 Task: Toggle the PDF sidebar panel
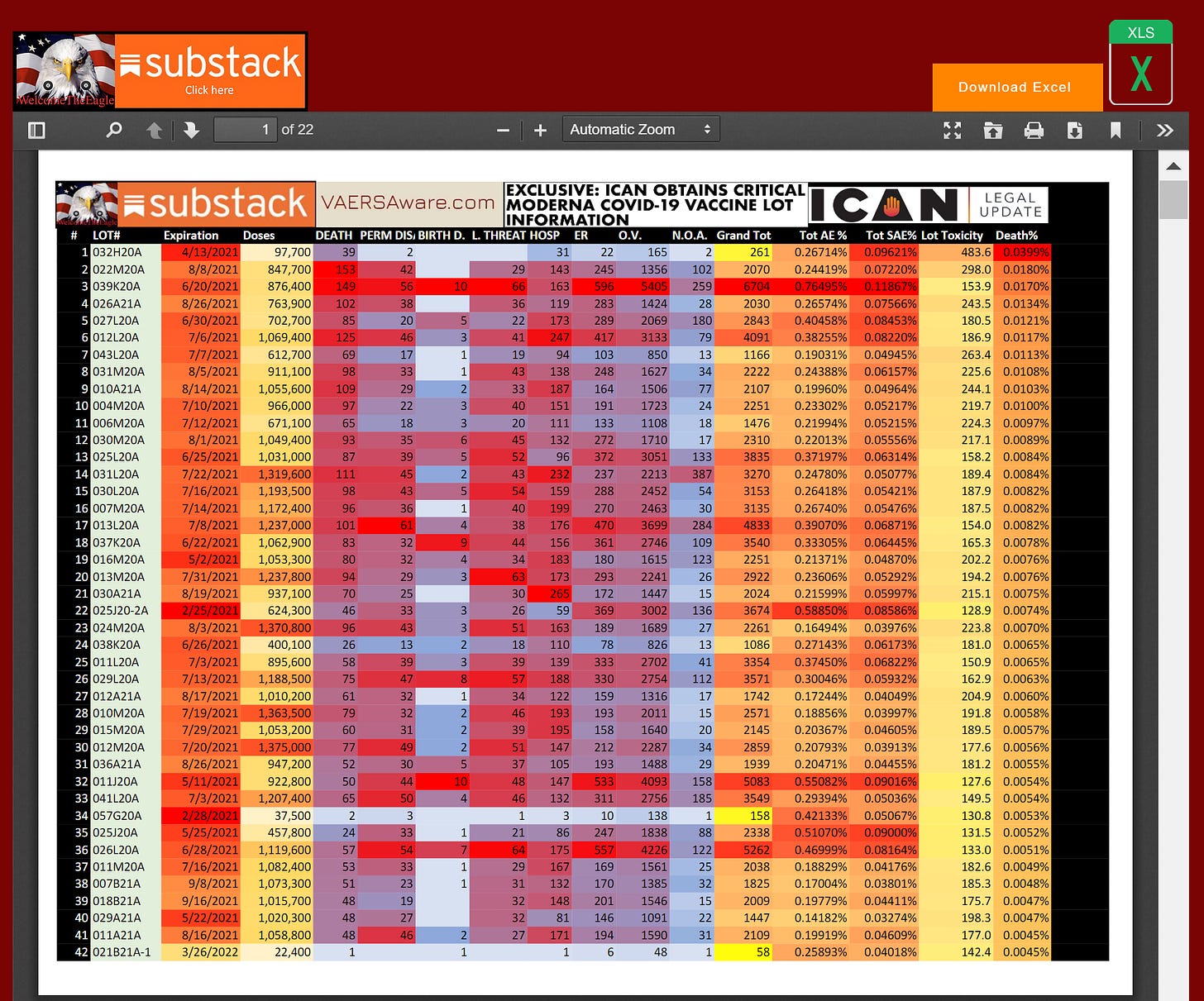[36, 130]
